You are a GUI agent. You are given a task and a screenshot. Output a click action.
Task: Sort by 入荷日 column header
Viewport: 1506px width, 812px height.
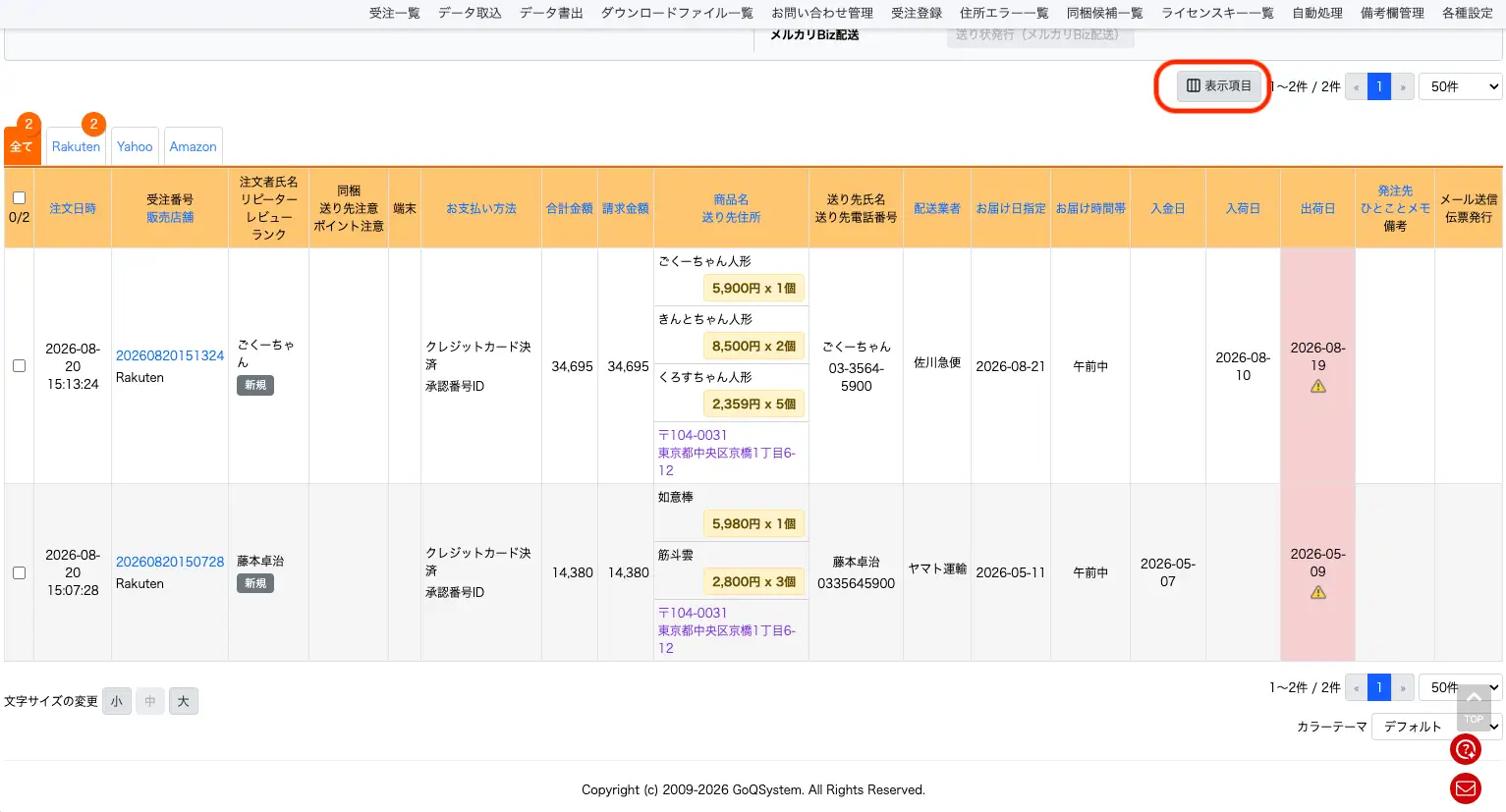tap(1243, 208)
